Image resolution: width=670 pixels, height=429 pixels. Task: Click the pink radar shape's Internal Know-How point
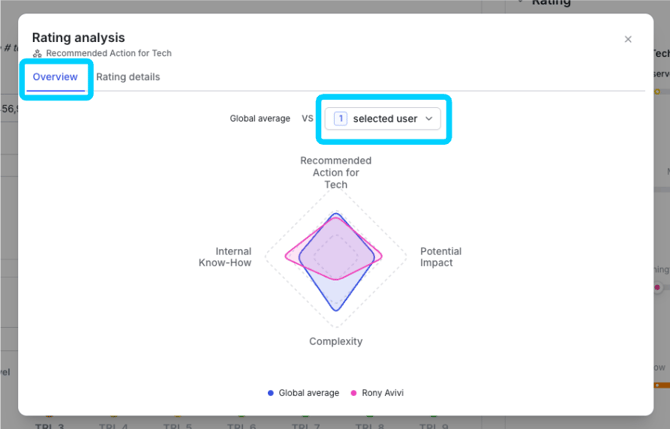(x=286, y=256)
